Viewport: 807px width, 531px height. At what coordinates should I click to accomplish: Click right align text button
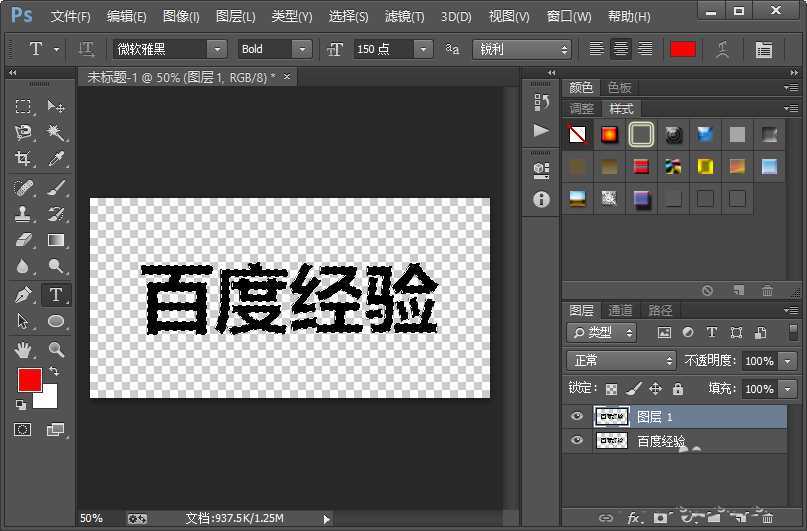coord(645,49)
